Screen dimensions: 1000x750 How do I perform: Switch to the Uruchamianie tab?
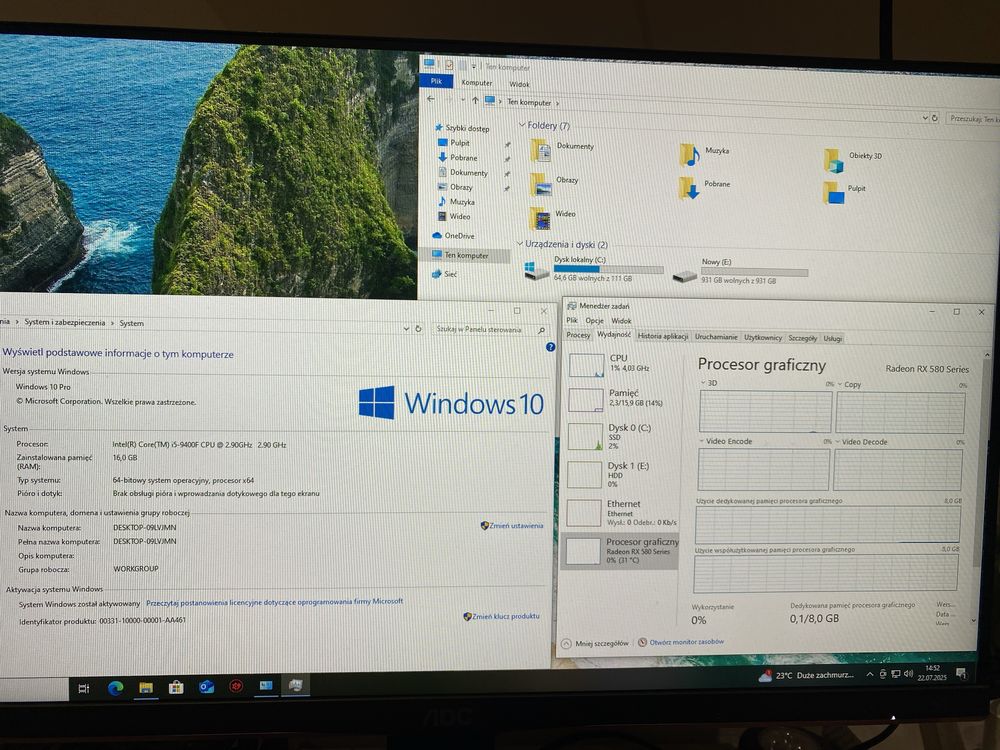coord(716,337)
